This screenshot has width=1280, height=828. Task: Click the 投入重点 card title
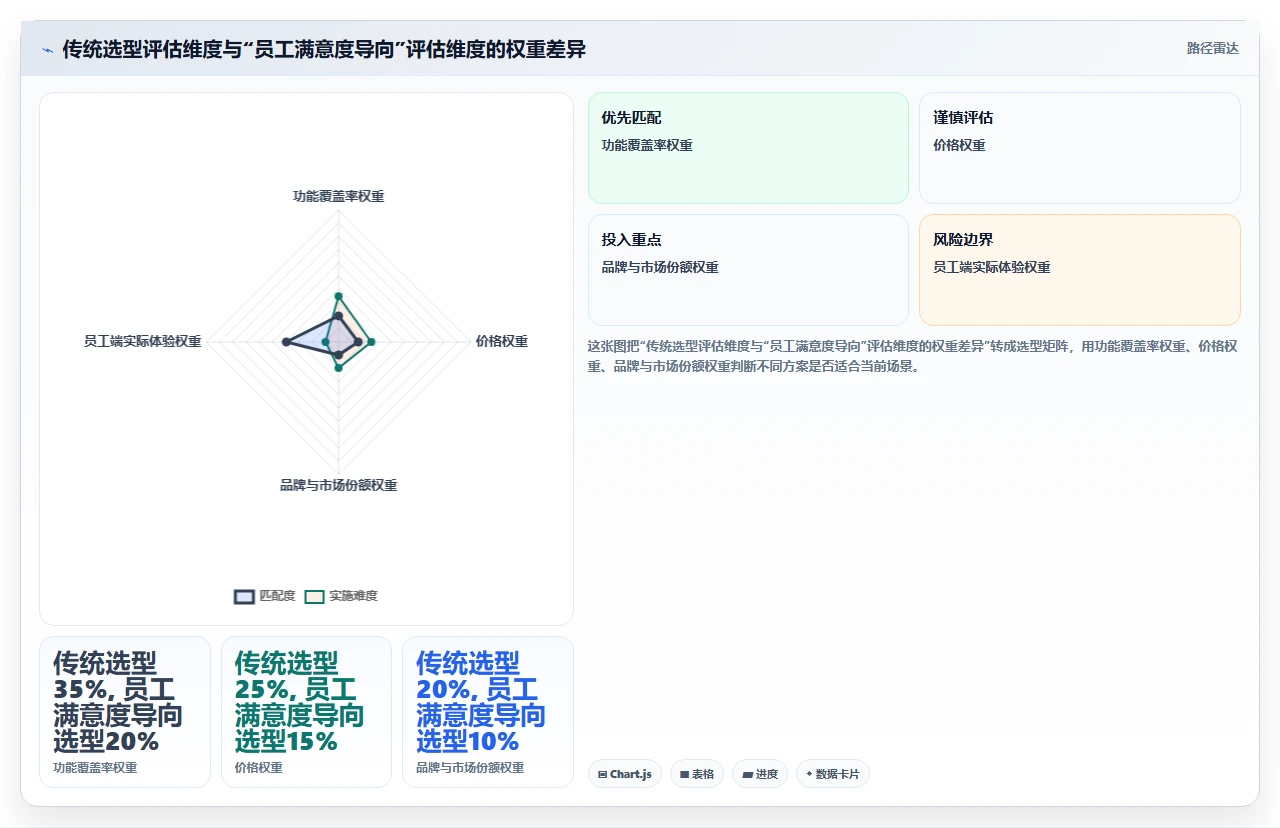point(631,240)
